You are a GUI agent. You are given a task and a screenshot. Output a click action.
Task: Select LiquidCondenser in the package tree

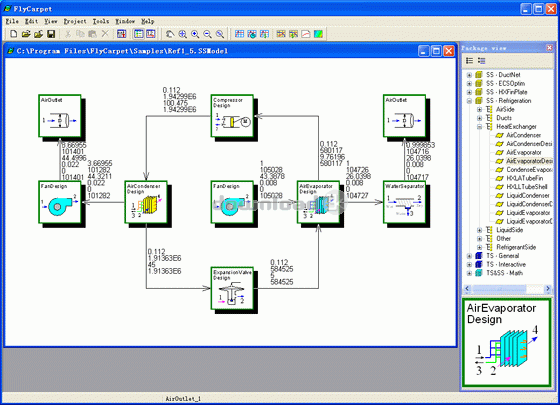pos(528,196)
